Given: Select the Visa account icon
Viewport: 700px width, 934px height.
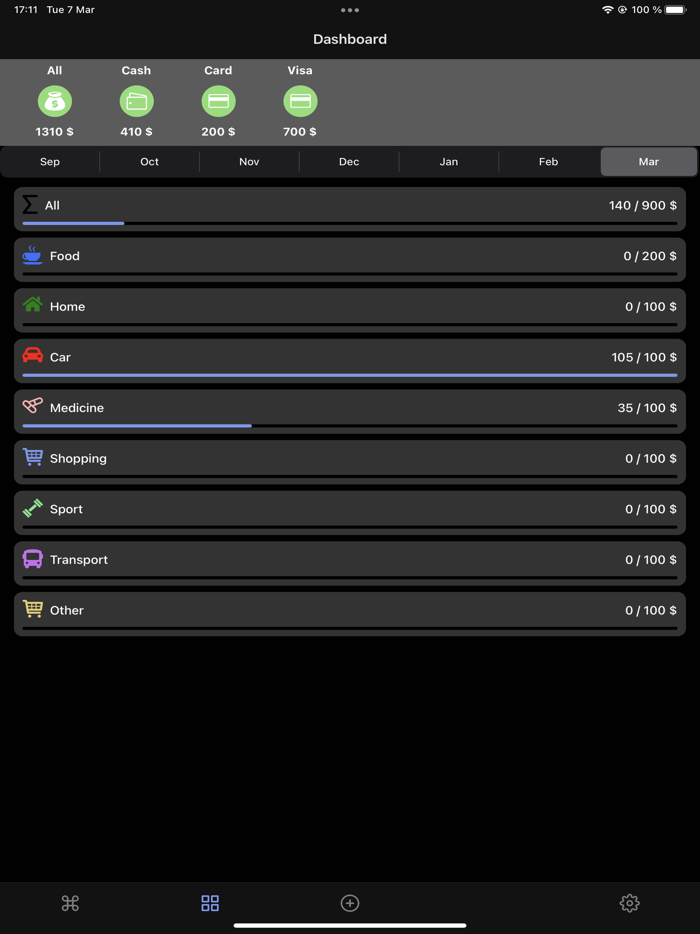Looking at the screenshot, I should pyautogui.click(x=299, y=101).
